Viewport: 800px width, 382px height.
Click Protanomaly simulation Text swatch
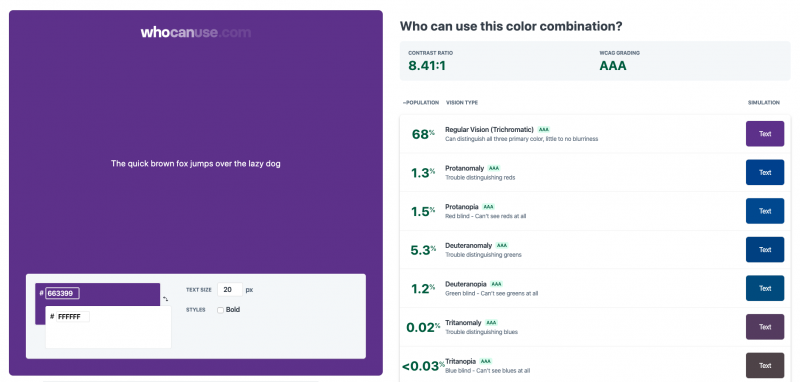click(765, 172)
